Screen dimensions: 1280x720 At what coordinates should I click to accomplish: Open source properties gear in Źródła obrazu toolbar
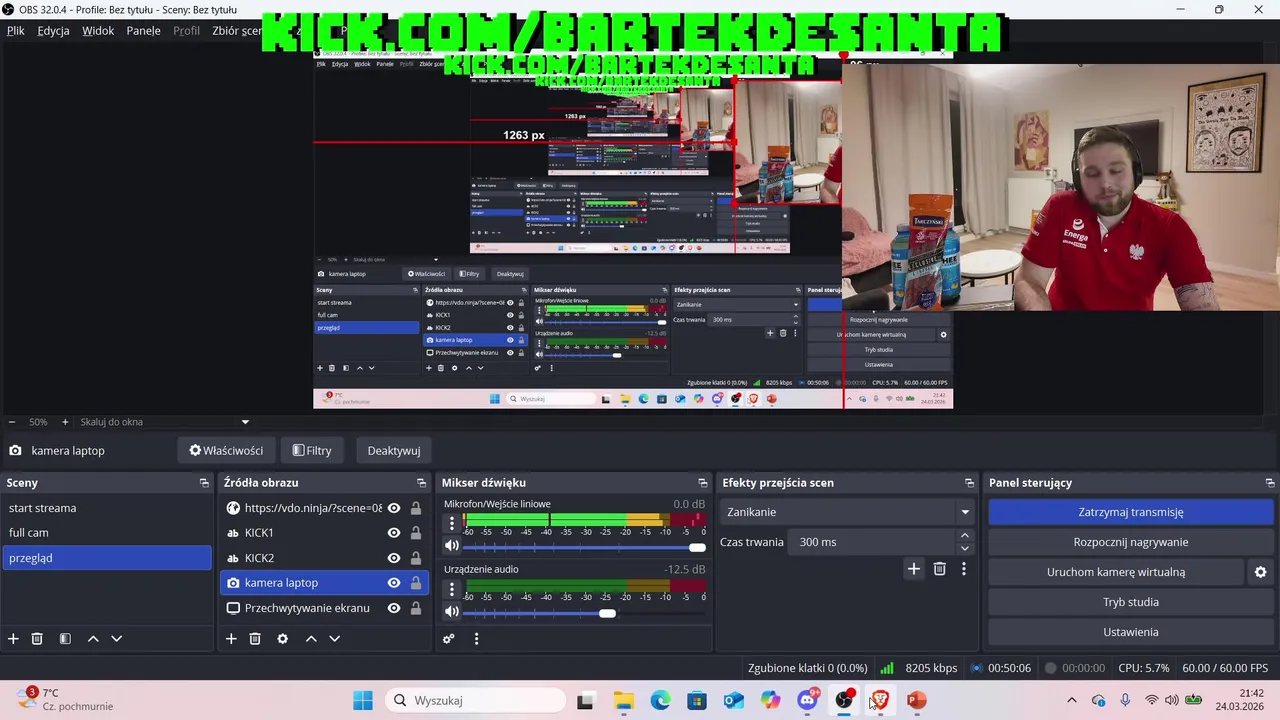coord(283,639)
